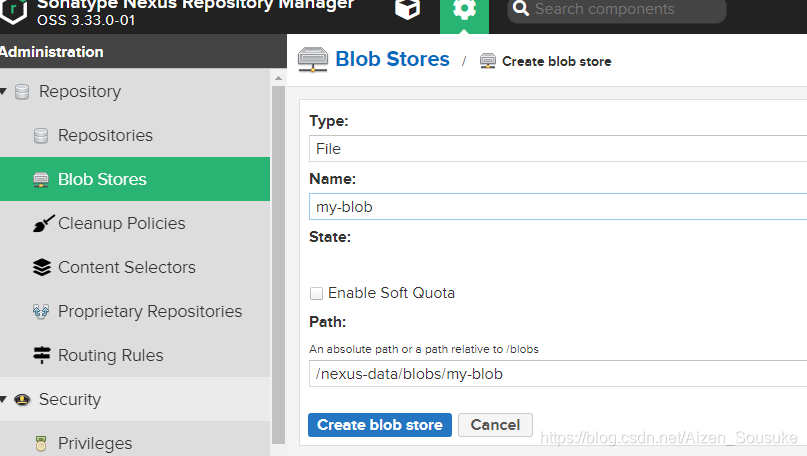Click the Create blob store button
Screen dimensions: 807x456
(380, 425)
